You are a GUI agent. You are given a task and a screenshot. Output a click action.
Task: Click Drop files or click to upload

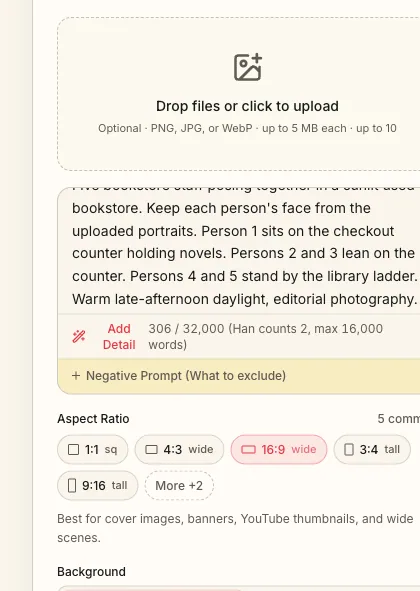pyautogui.click(x=247, y=106)
